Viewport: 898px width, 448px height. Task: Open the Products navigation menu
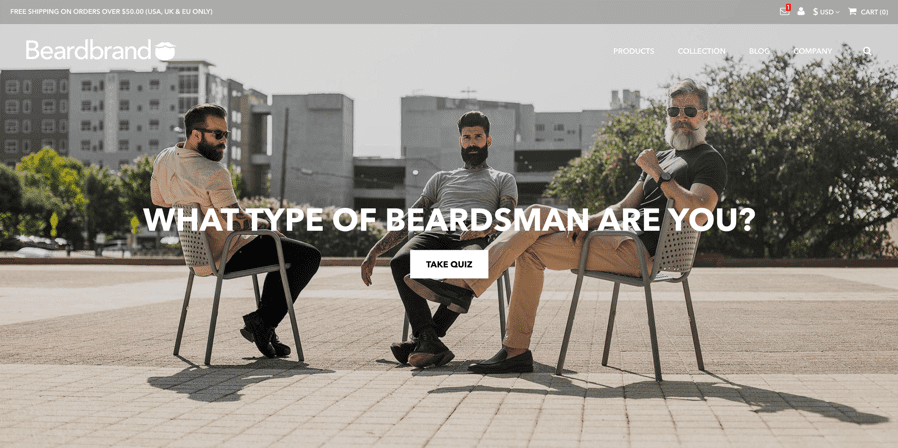633,51
